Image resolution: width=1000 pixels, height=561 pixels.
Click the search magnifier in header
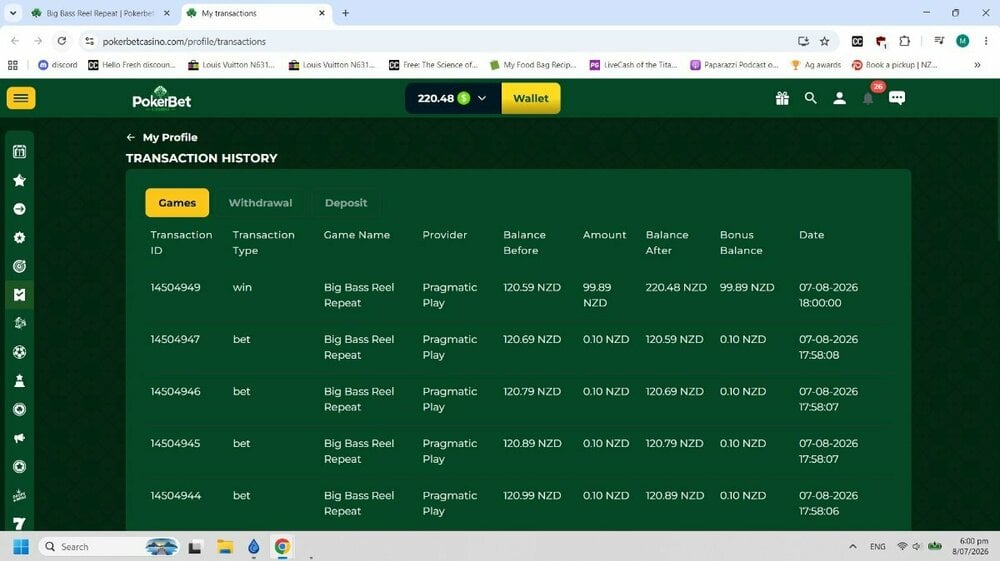point(811,98)
